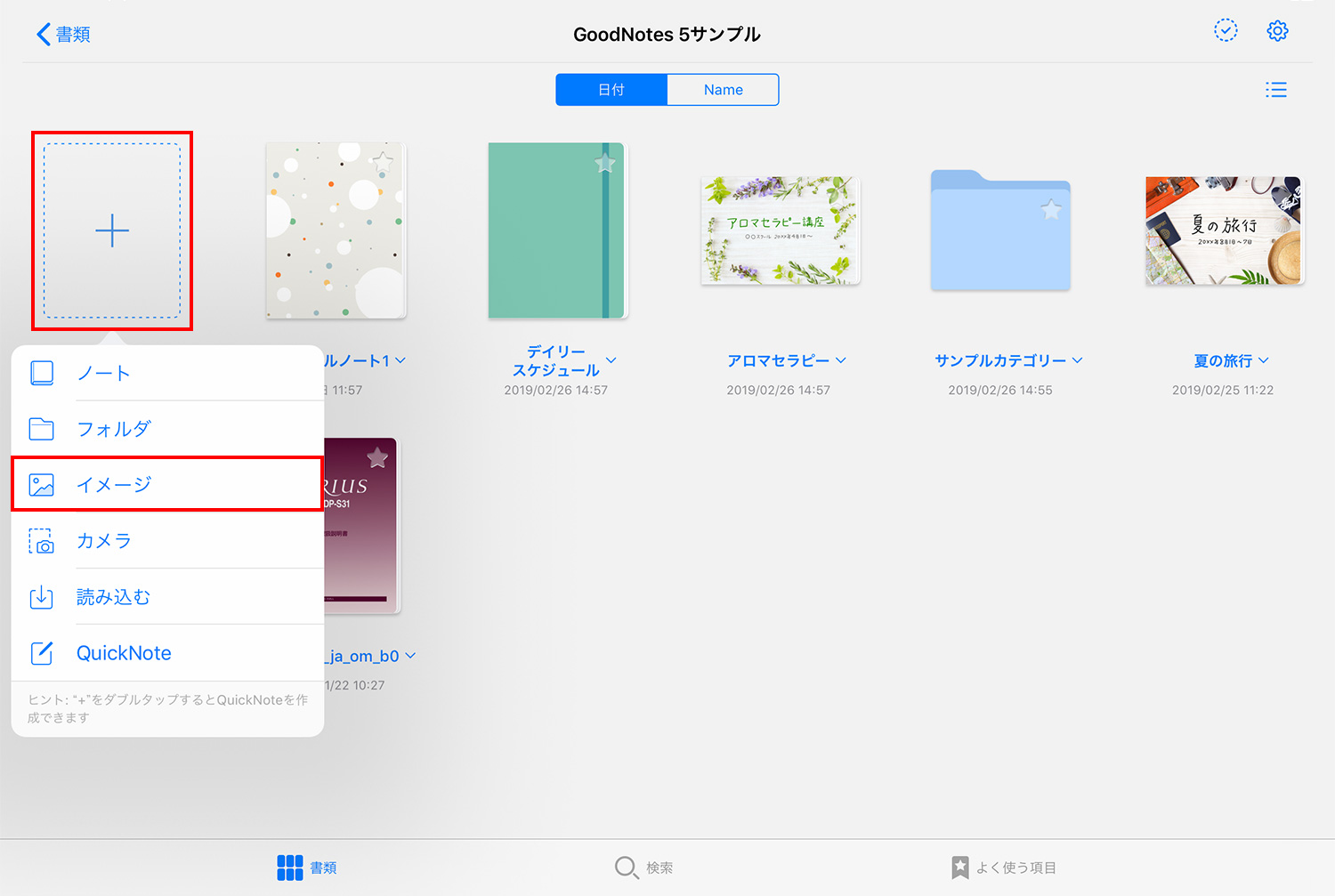Viewport: 1335px width, 896px height.
Task: Open the 書類 grid icon in bottom bar
Action: (x=290, y=868)
